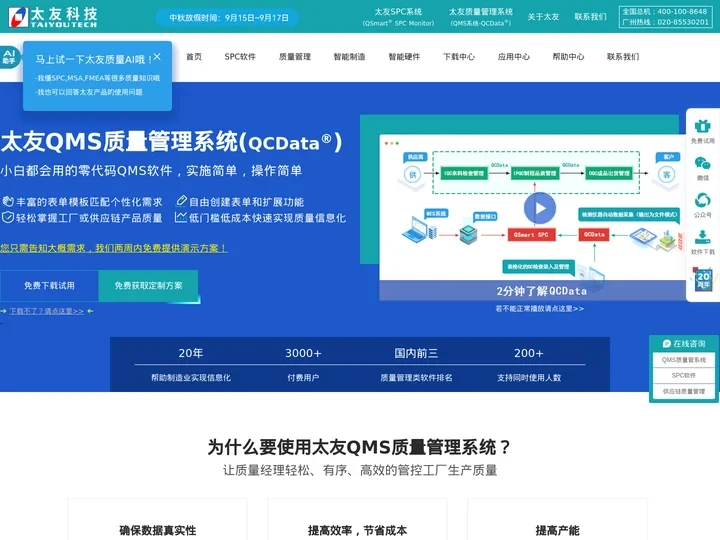The image size is (720, 540).
Task: Click the Taiyou Tech logo
Action: point(53,17)
